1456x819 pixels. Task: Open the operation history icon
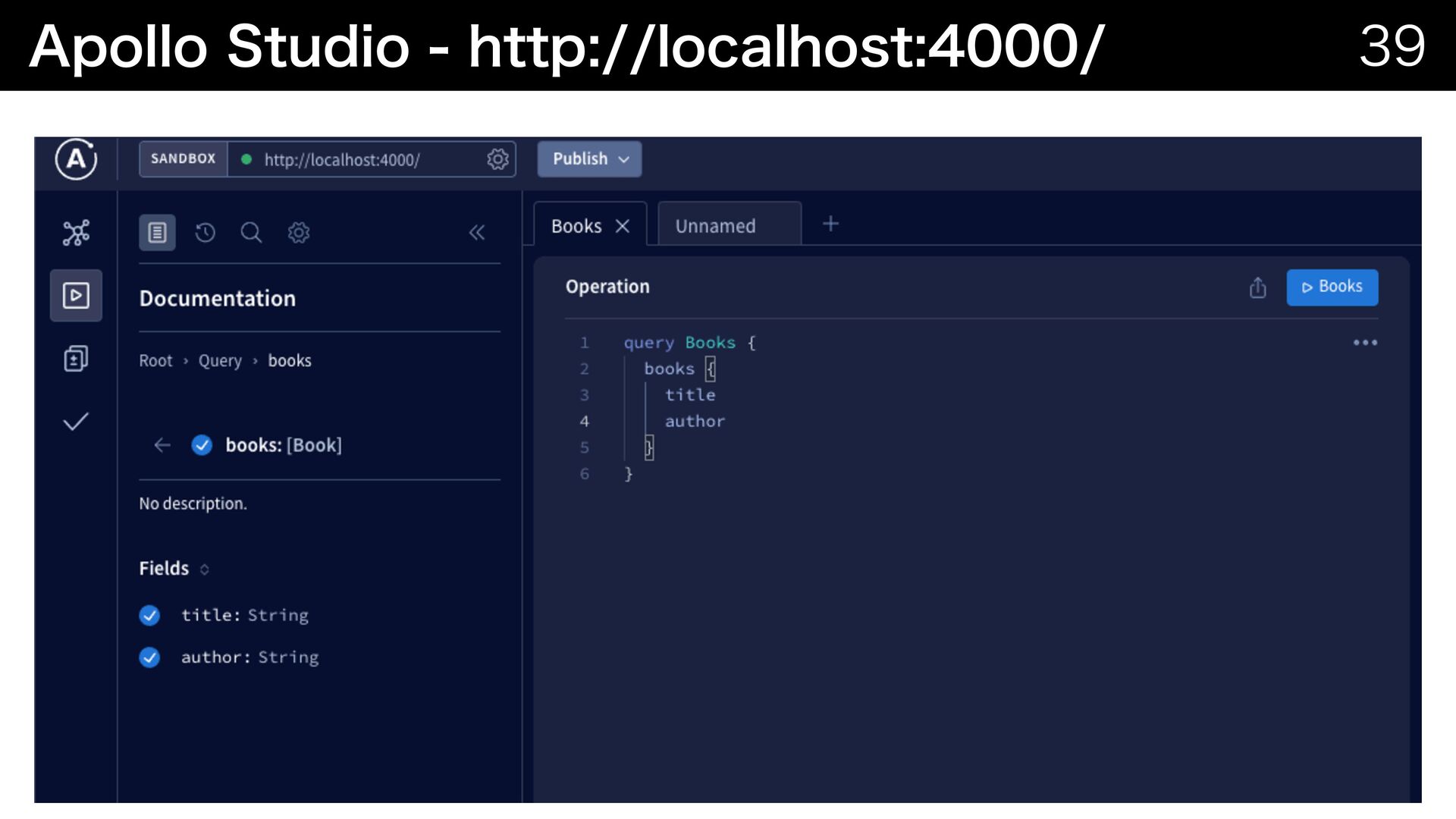(205, 232)
